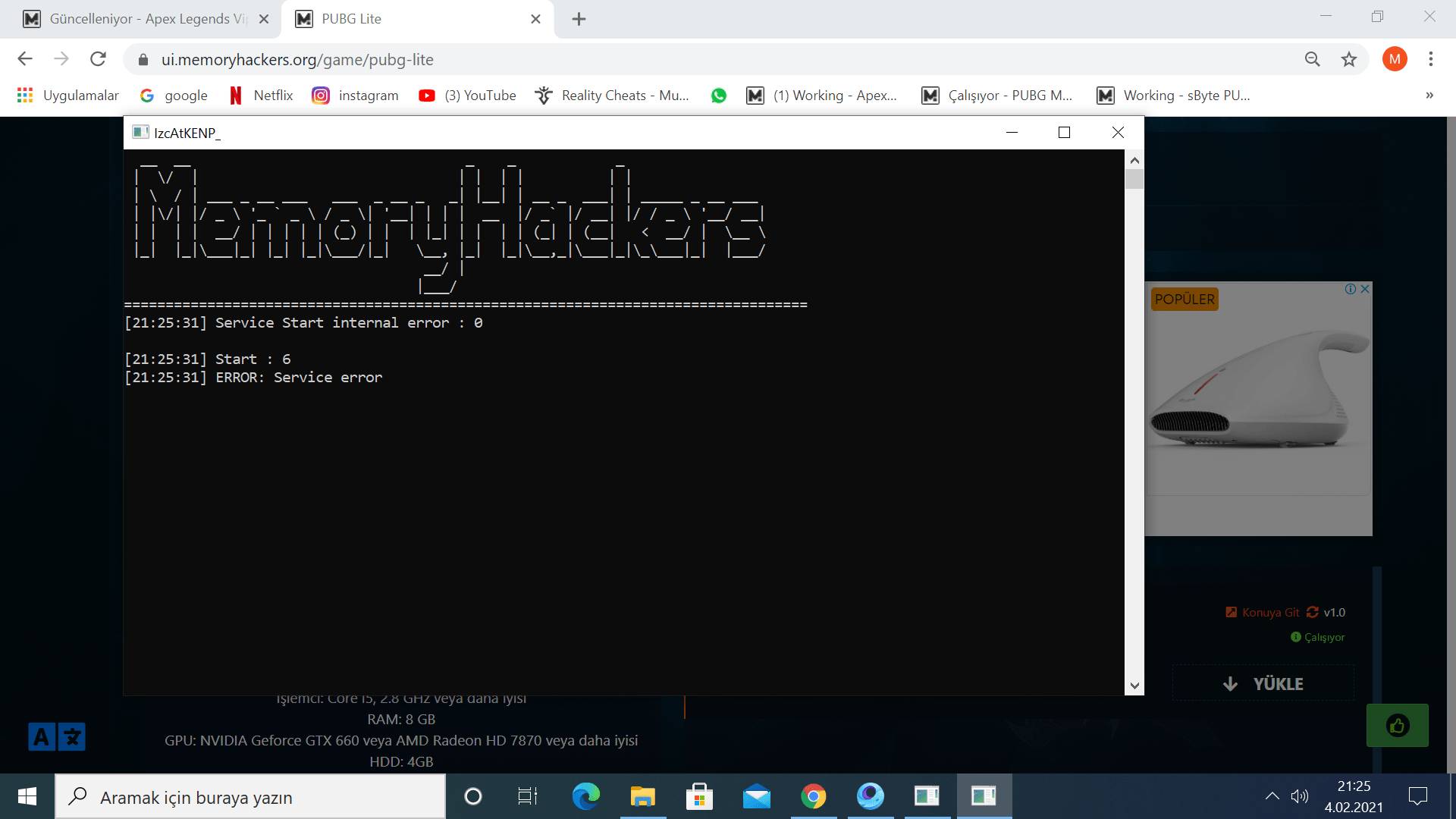Open File Explorer from the taskbar
Viewport: 1456px width, 819px height.
pos(642,796)
